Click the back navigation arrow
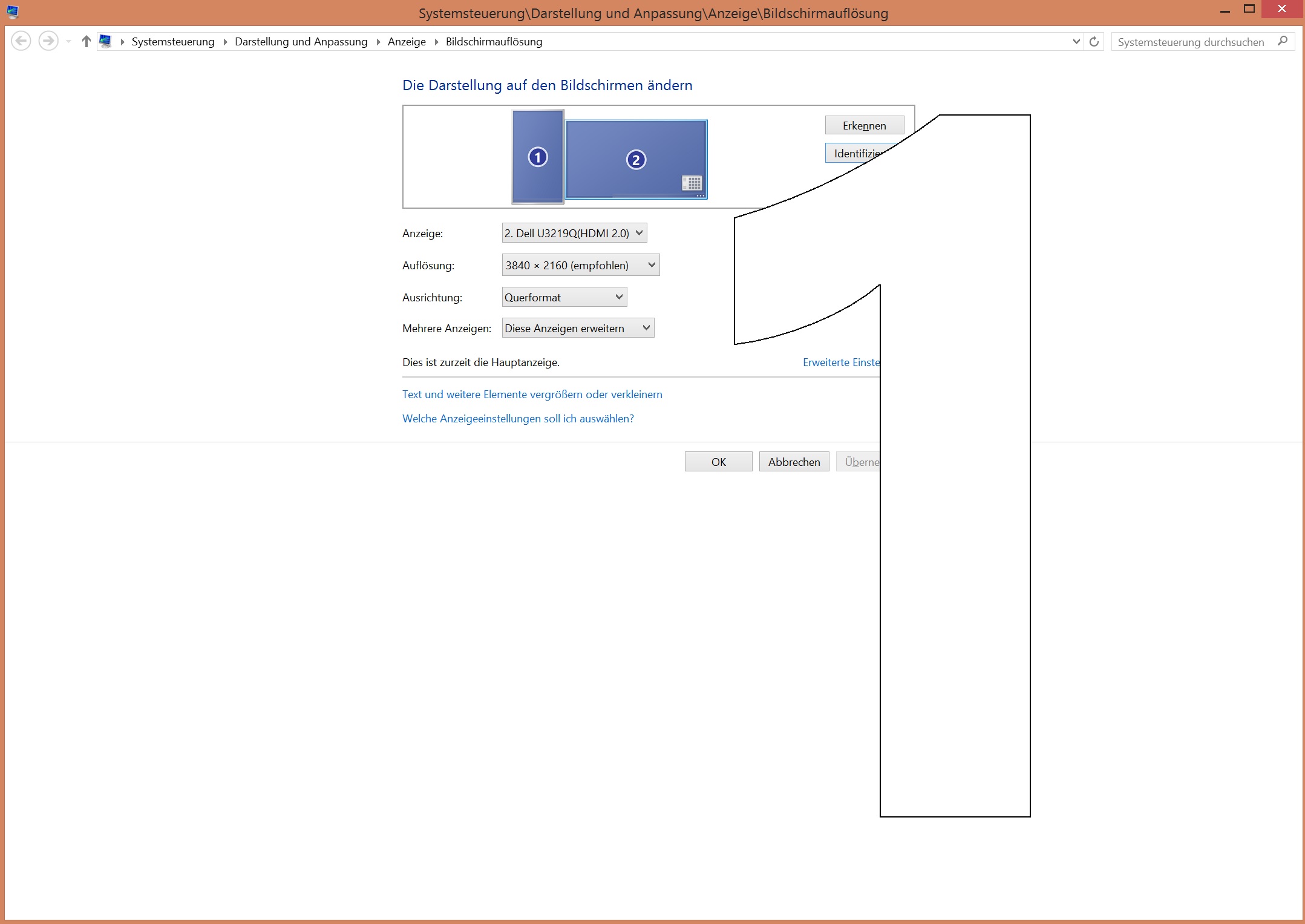Viewport: 1305px width, 924px height. click(21, 41)
